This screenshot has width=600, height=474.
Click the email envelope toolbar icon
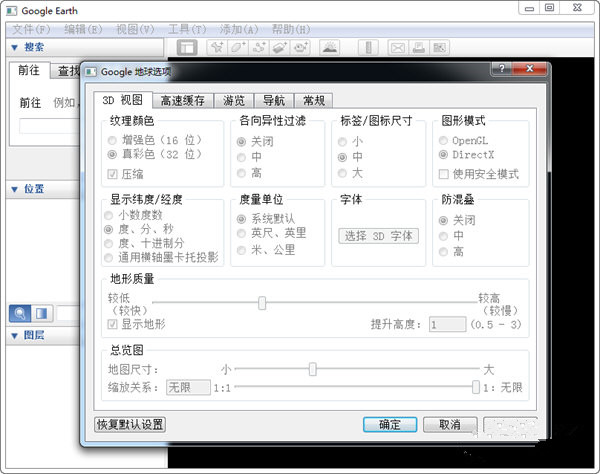pos(398,48)
